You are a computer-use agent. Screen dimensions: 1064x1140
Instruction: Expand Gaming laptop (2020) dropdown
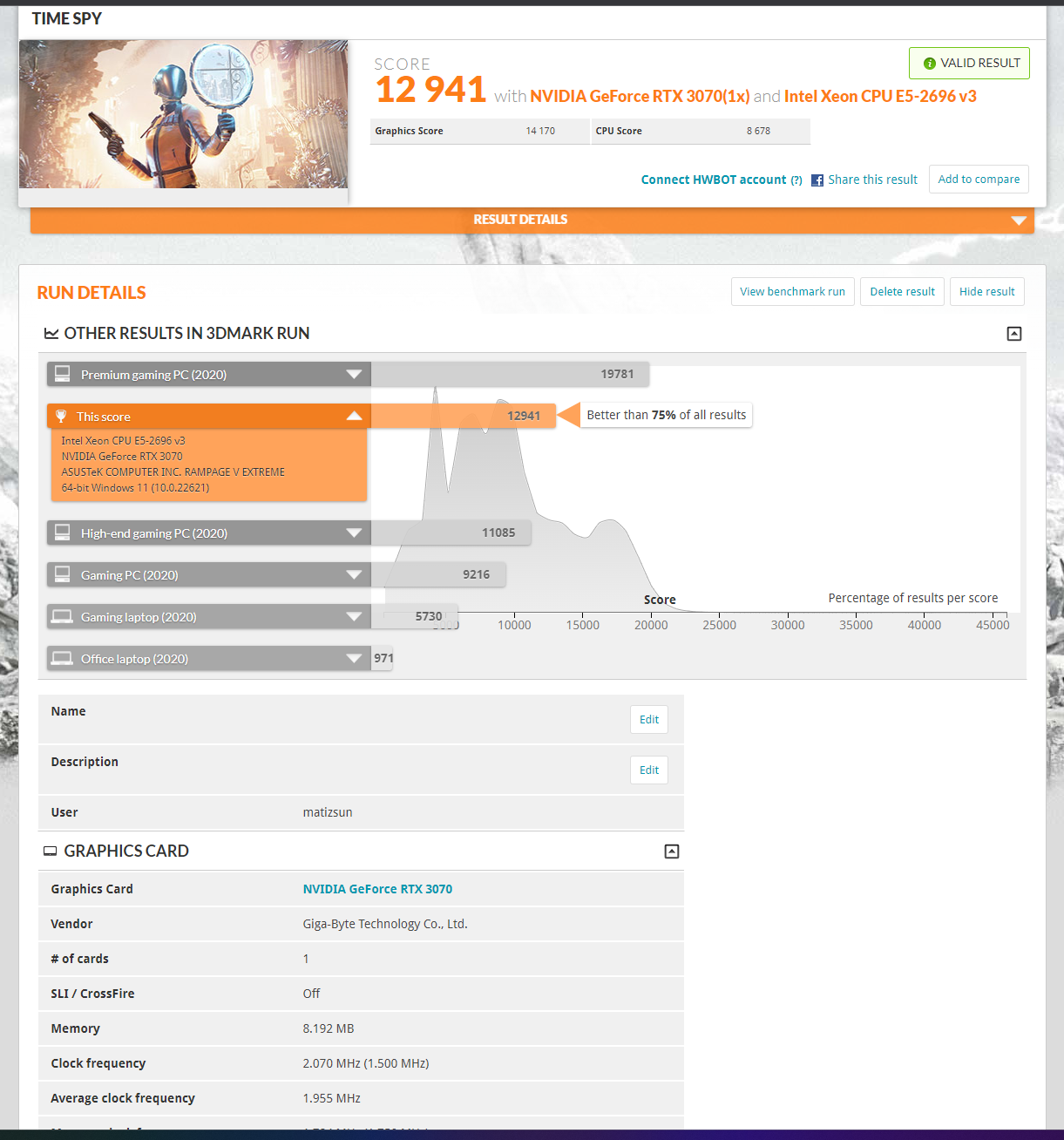[x=354, y=617]
